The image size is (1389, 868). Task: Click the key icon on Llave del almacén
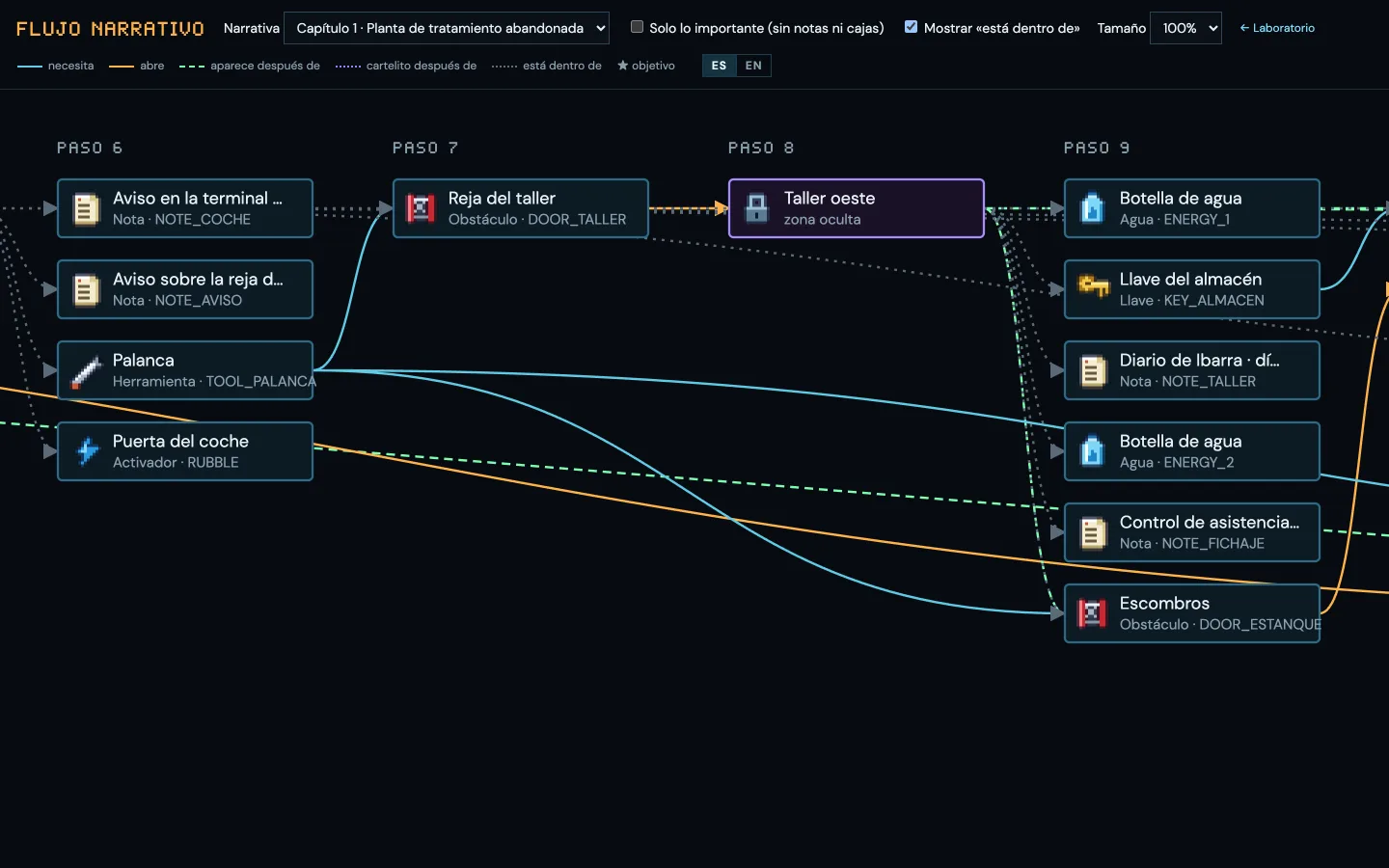[x=1092, y=288]
